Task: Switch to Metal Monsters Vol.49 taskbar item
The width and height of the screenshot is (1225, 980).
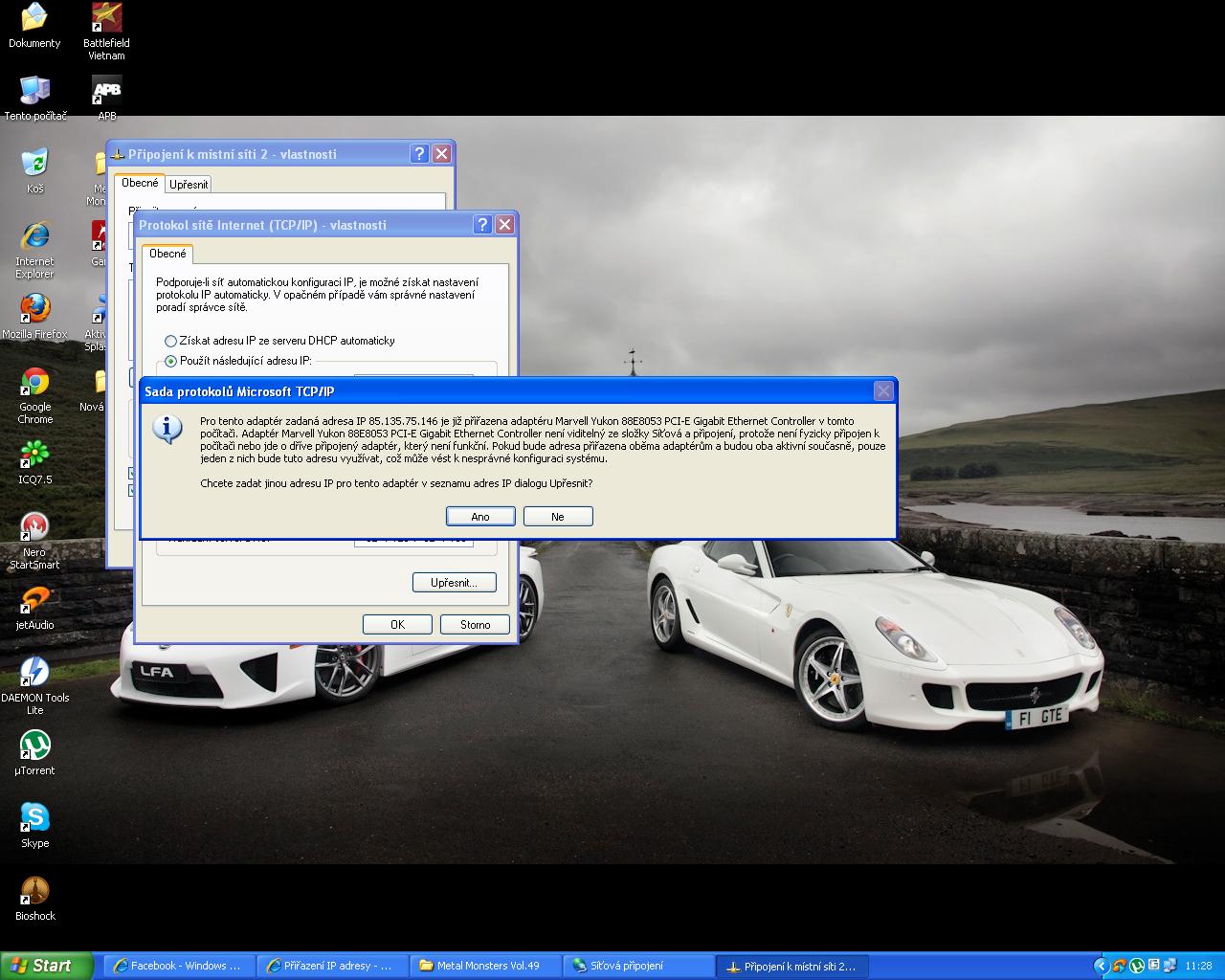Action: [485, 966]
